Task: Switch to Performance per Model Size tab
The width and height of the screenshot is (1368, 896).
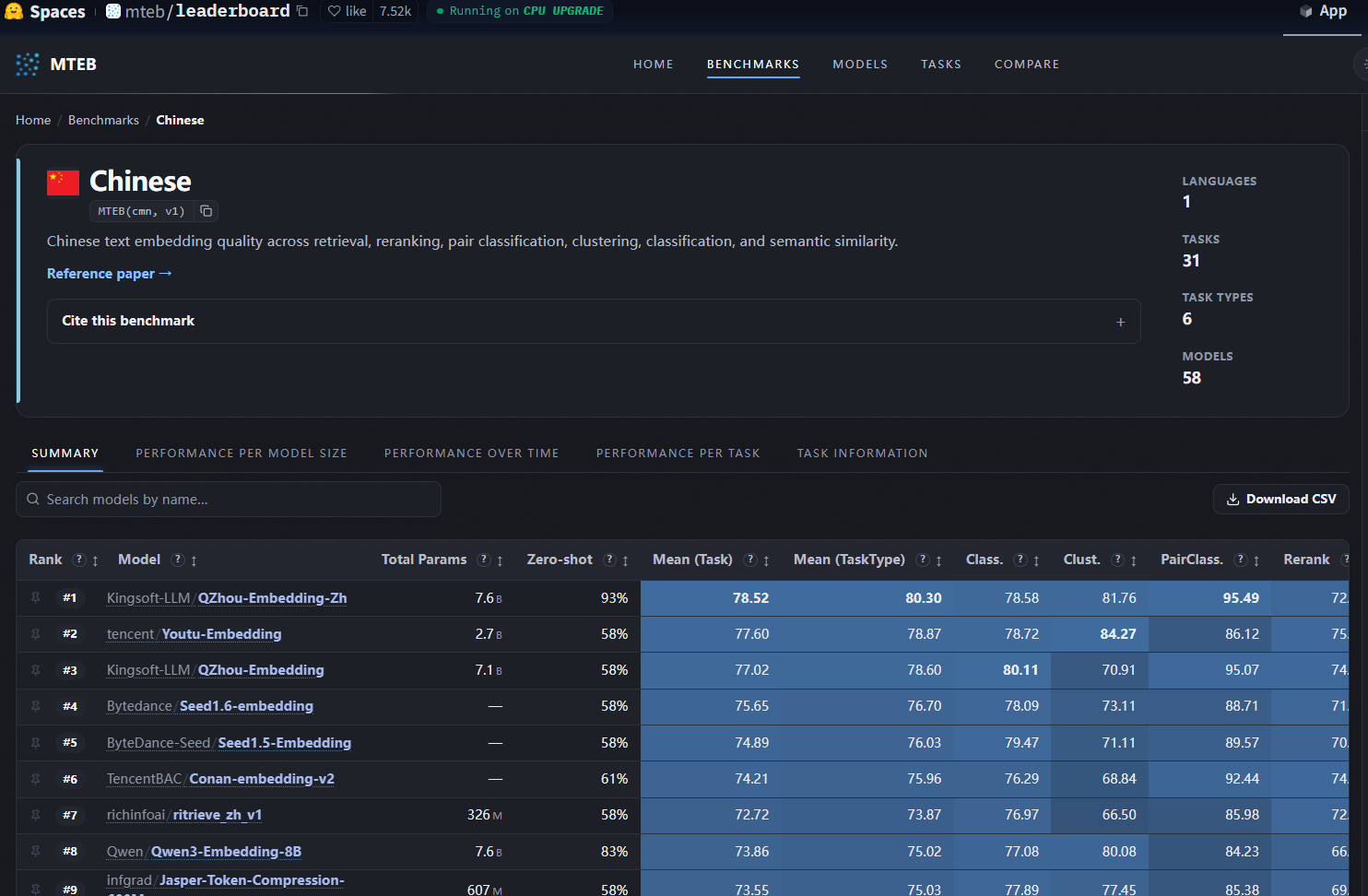Action: (x=242, y=454)
